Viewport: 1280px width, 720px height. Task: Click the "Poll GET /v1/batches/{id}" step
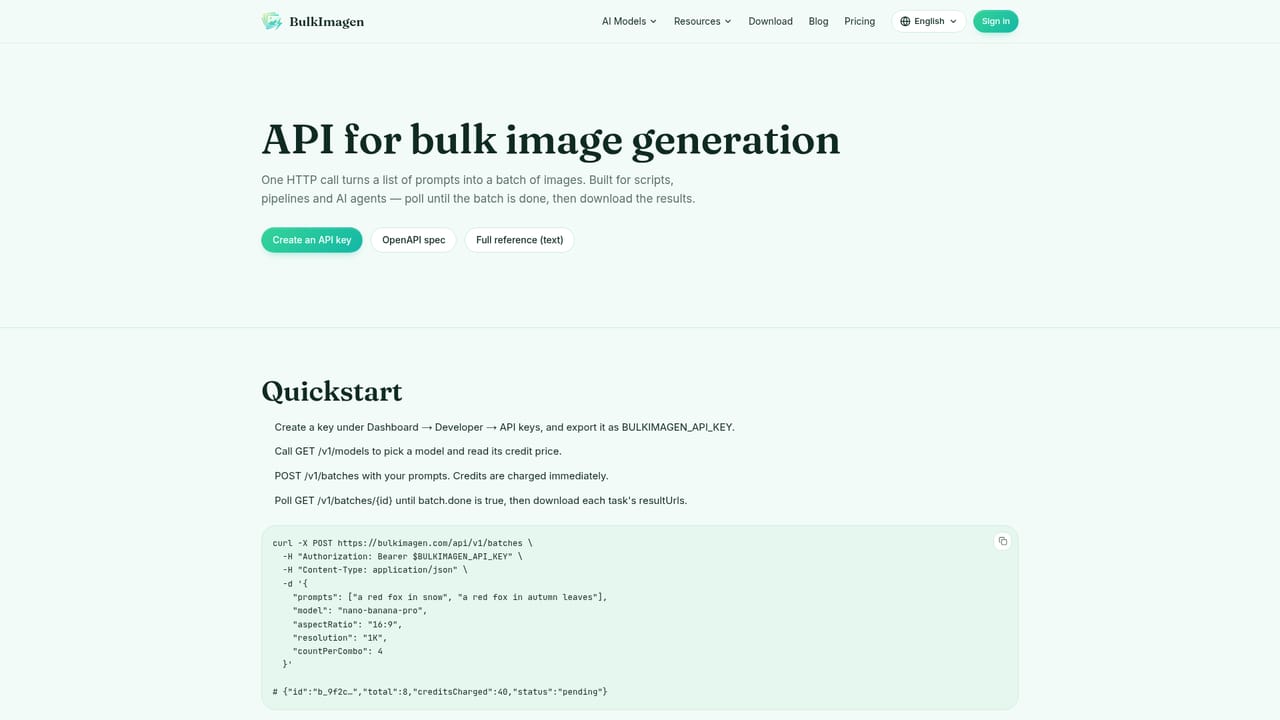(481, 500)
